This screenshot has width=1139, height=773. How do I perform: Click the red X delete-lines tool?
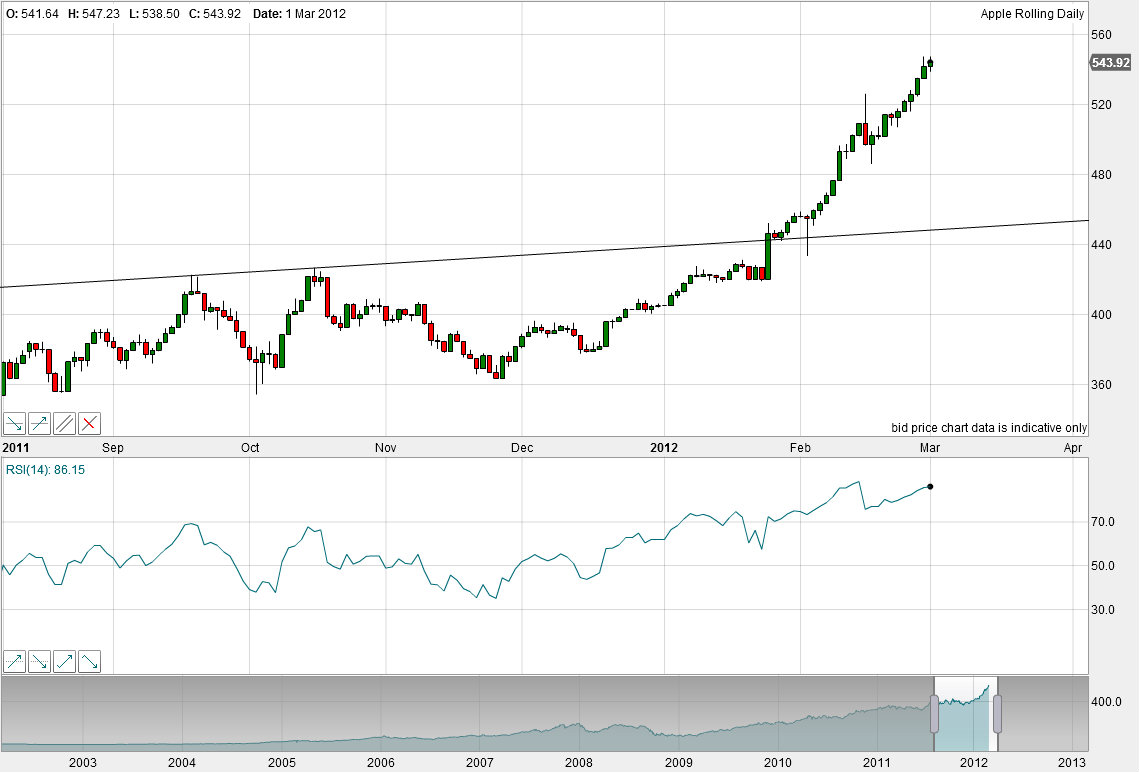[x=89, y=423]
